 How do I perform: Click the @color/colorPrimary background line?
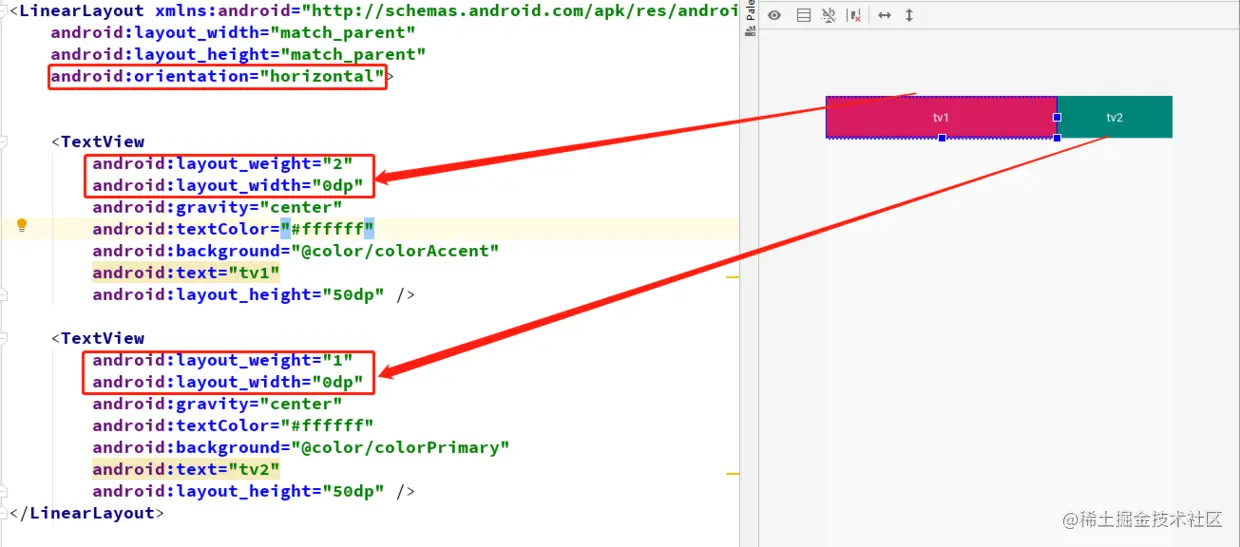coord(301,447)
